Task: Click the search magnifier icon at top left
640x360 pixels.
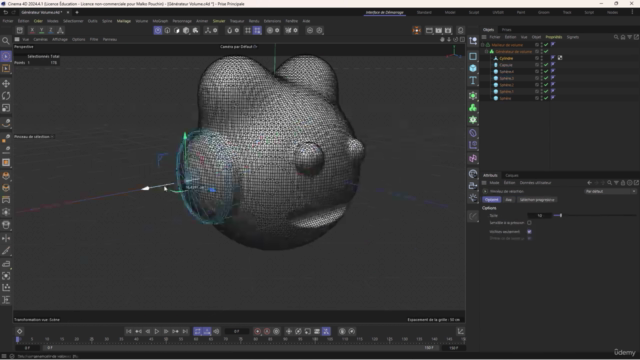Action: (6, 41)
